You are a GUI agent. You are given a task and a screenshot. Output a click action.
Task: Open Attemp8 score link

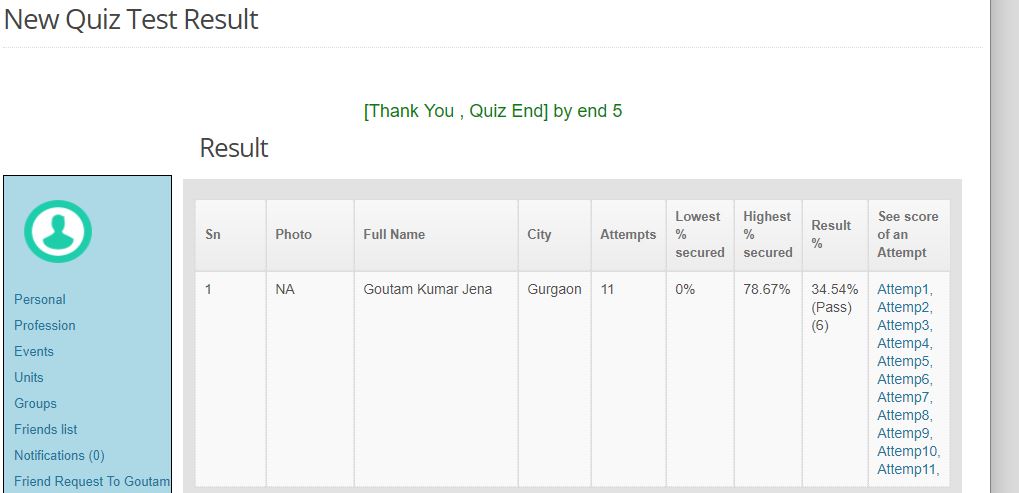pos(903,415)
